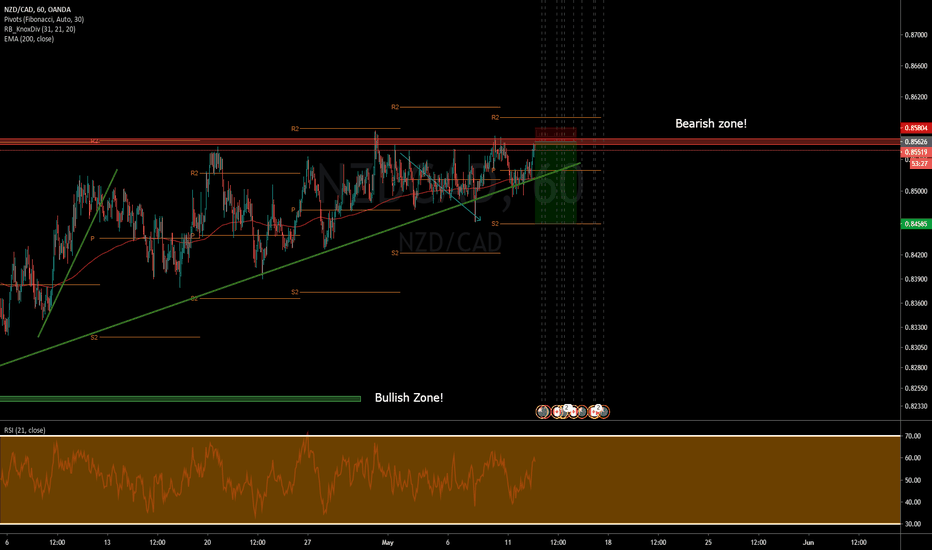Click the red 0.85804 stop price label

click(916, 128)
